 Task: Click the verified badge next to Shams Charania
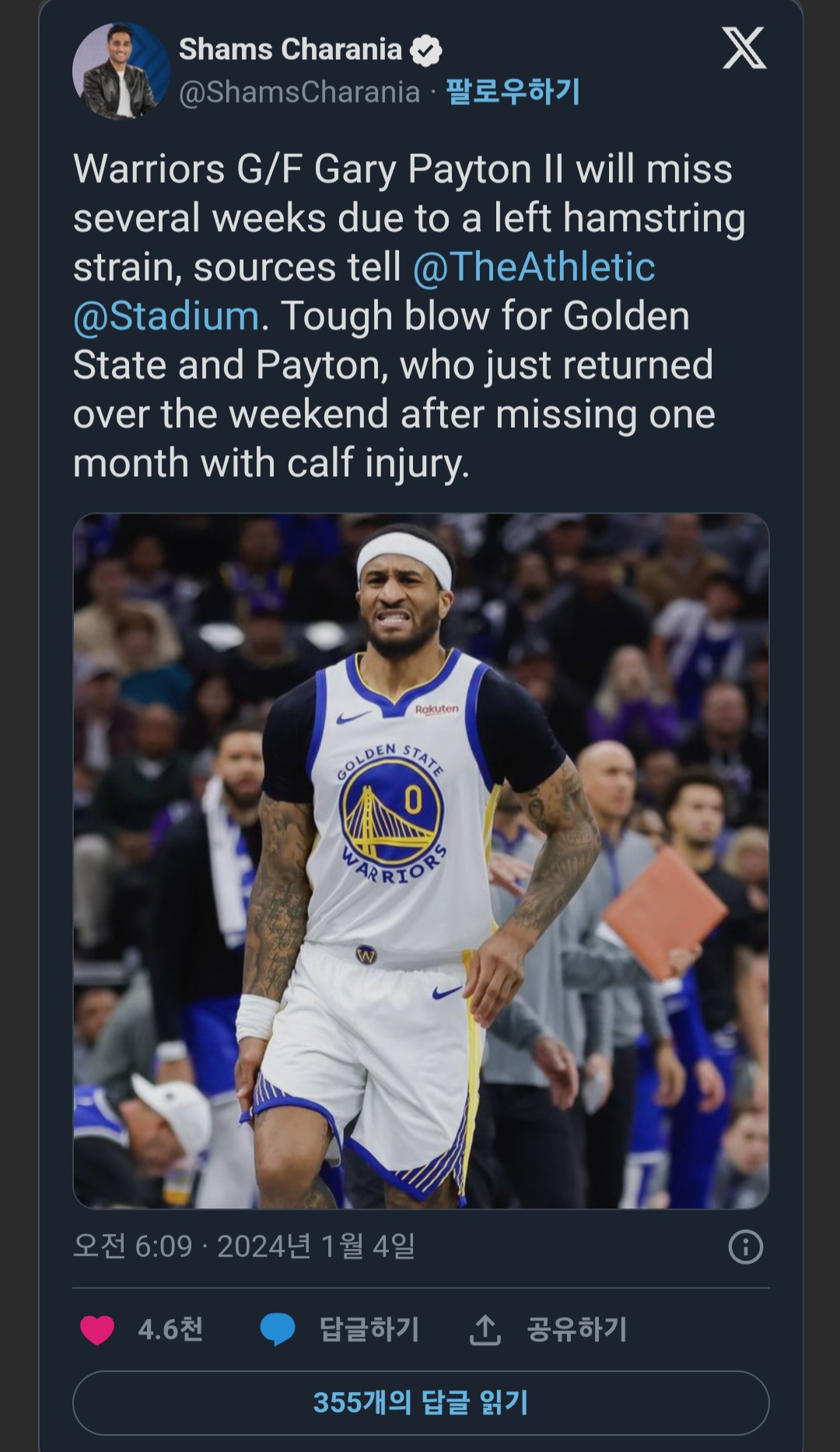tap(425, 51)
